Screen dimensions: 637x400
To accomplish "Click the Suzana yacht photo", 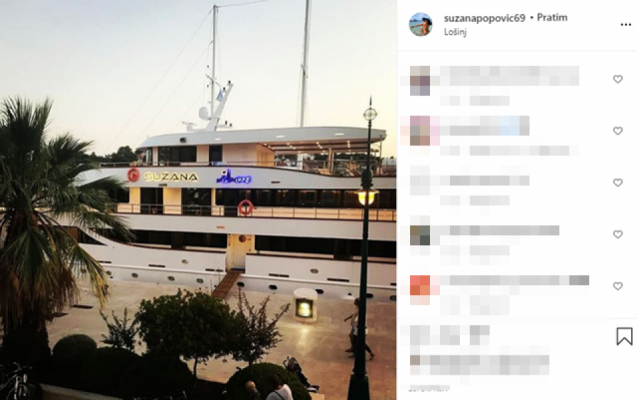I will pyautogui.click(x=198, y=200).
